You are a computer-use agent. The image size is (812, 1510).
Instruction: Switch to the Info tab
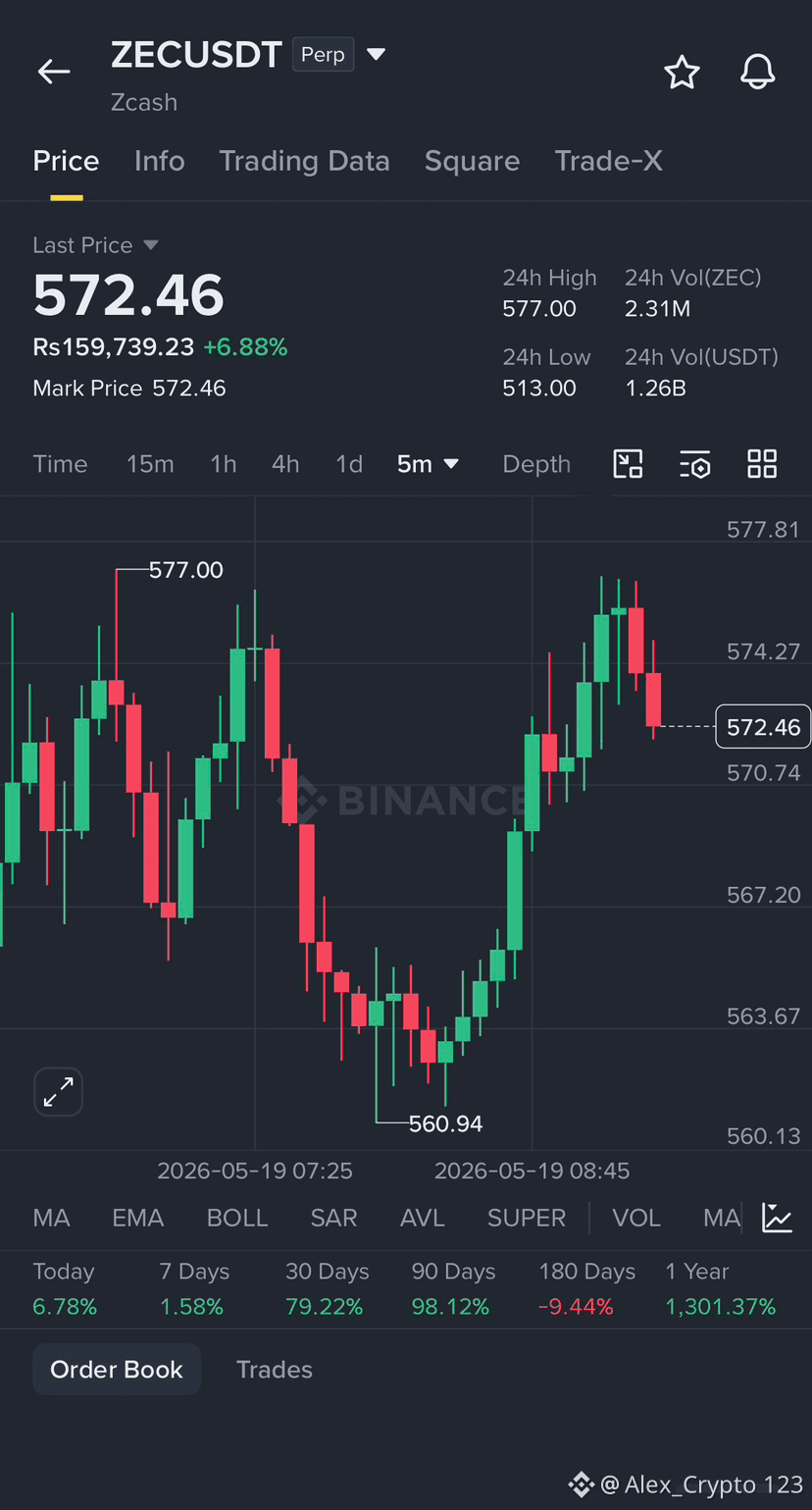pos(159,161)
